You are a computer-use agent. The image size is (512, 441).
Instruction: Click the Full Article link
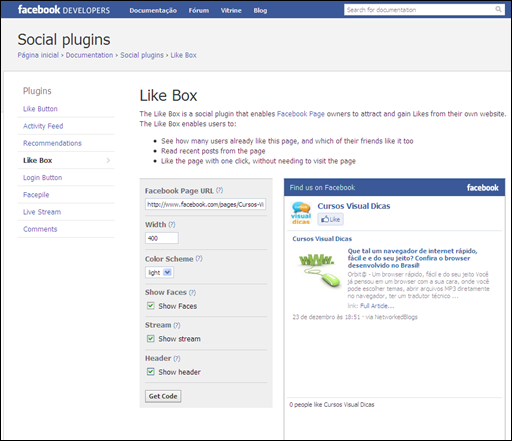point(377,306)
